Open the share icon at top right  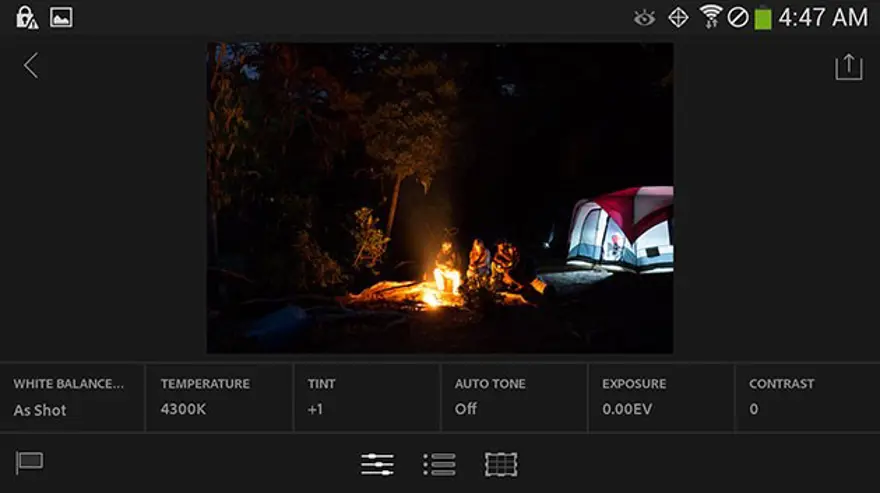click(x=848, y=67)
